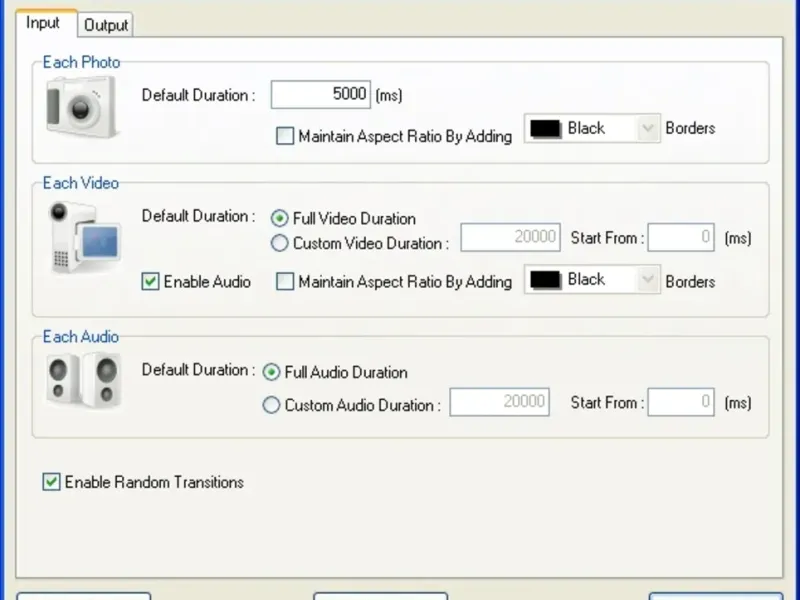
Task: Select Full Video Duration option
Action: click(279, 219)
